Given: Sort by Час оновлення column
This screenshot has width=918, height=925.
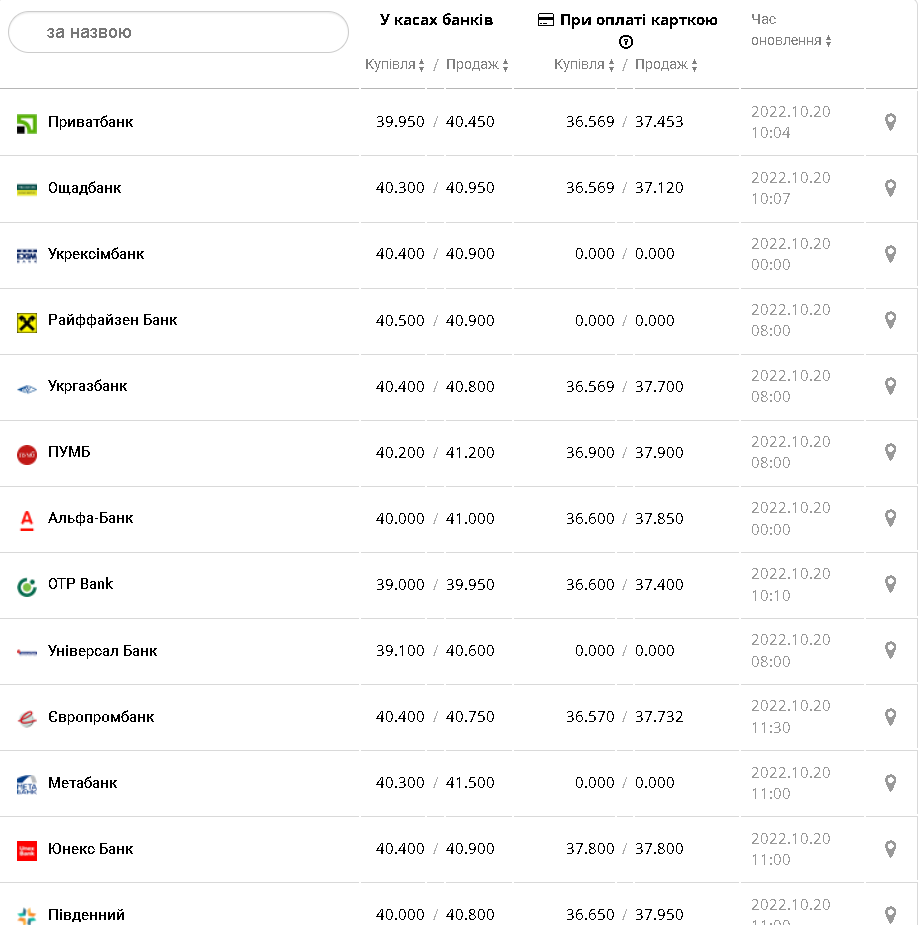Looking at the screenshot, I should [x=792, y=41].
